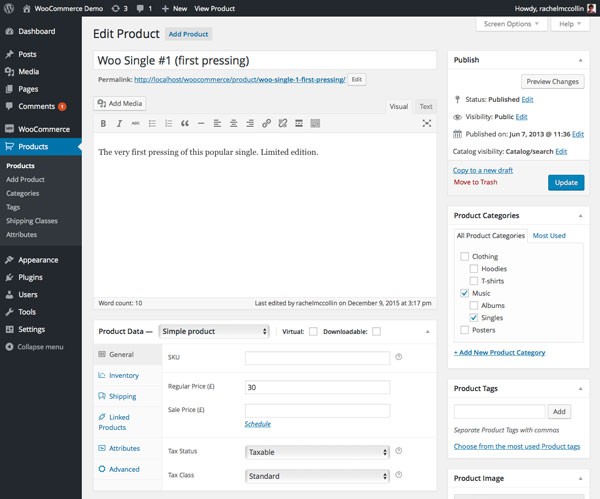Insert a blockquote
Screen dimensions: 600x499
(185, 123)
